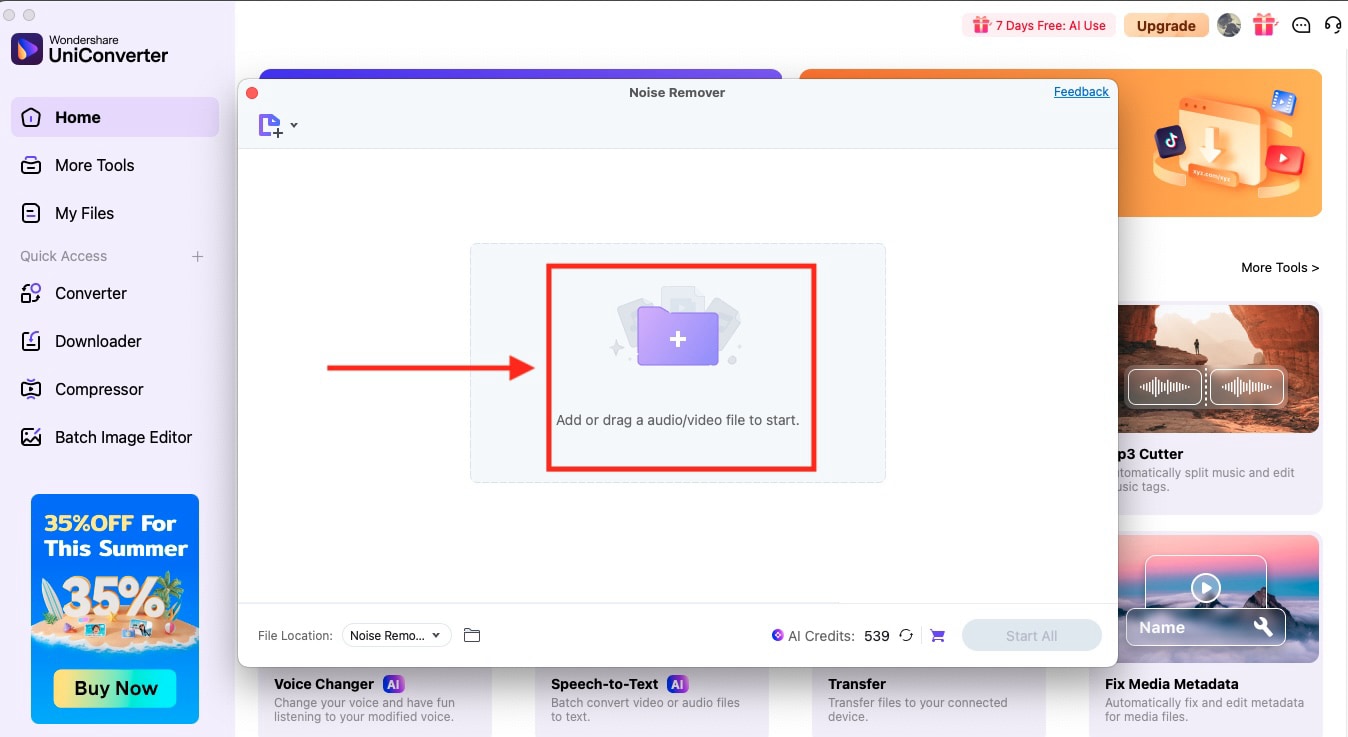Click the AI Credits badge icon
The image size is (1348, 737).
(x=777, y=635)
